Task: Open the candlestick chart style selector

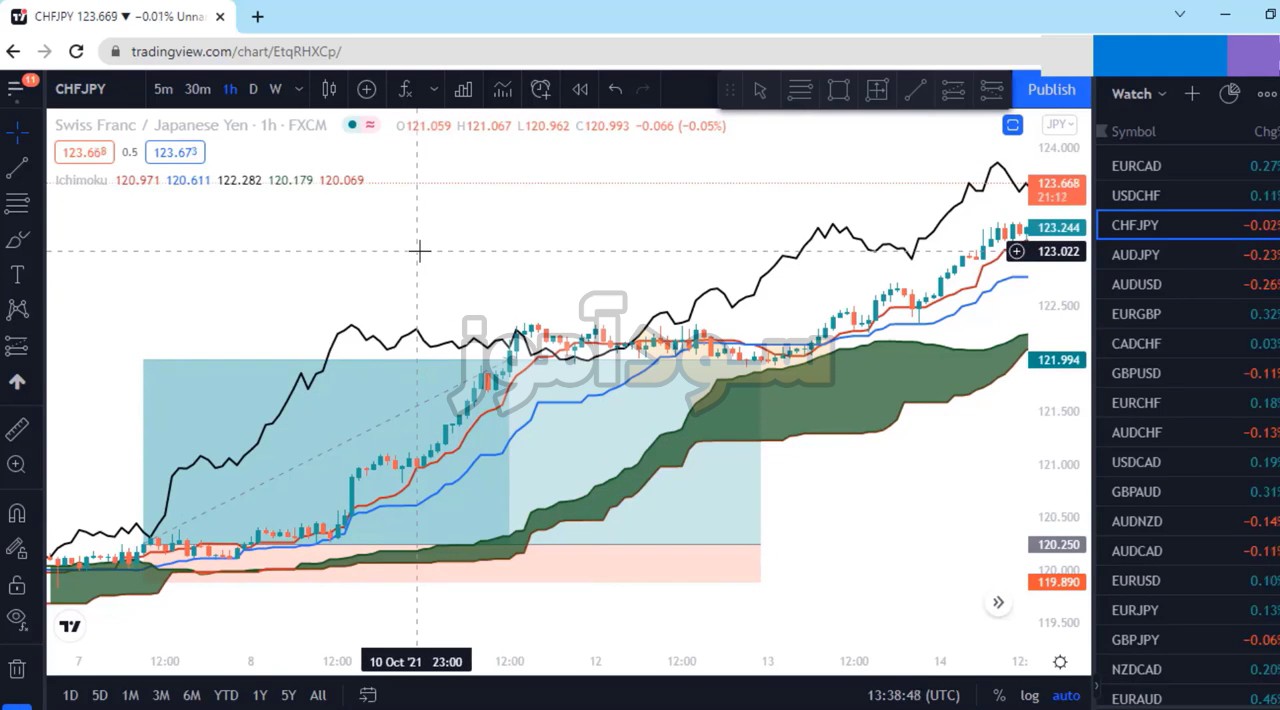Action: [x=329, y=90]
